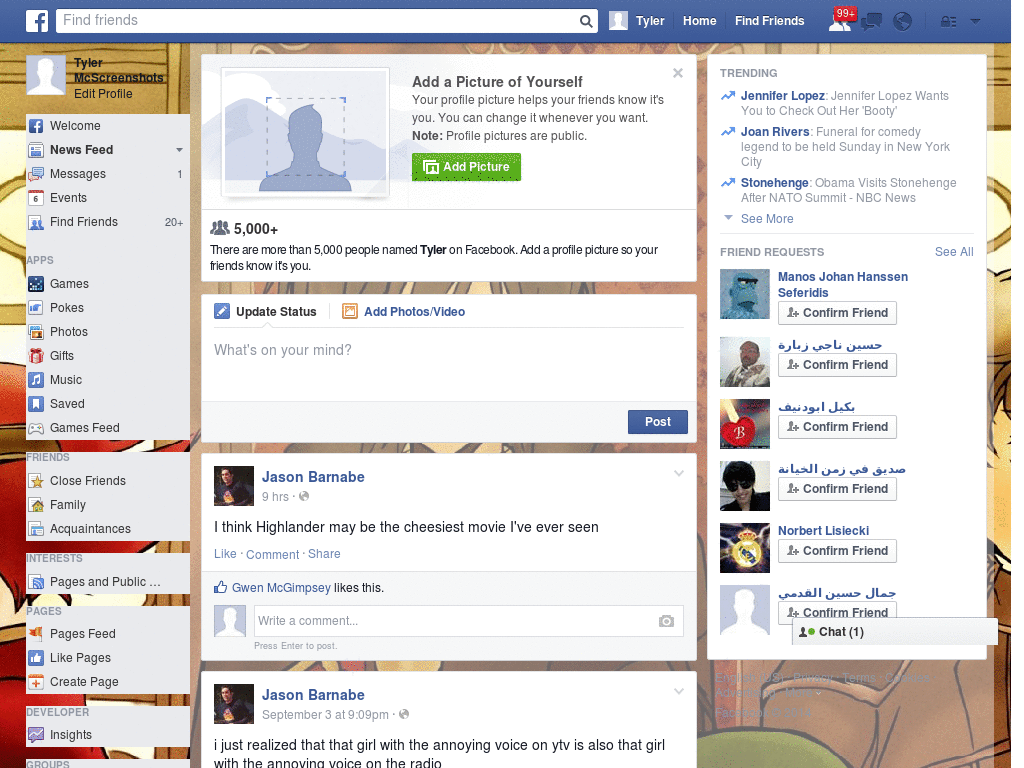Image resolution: width=1024 pixels, height=768 pixels.
Task: Click the Find friends search field
Action: (319, 21)
